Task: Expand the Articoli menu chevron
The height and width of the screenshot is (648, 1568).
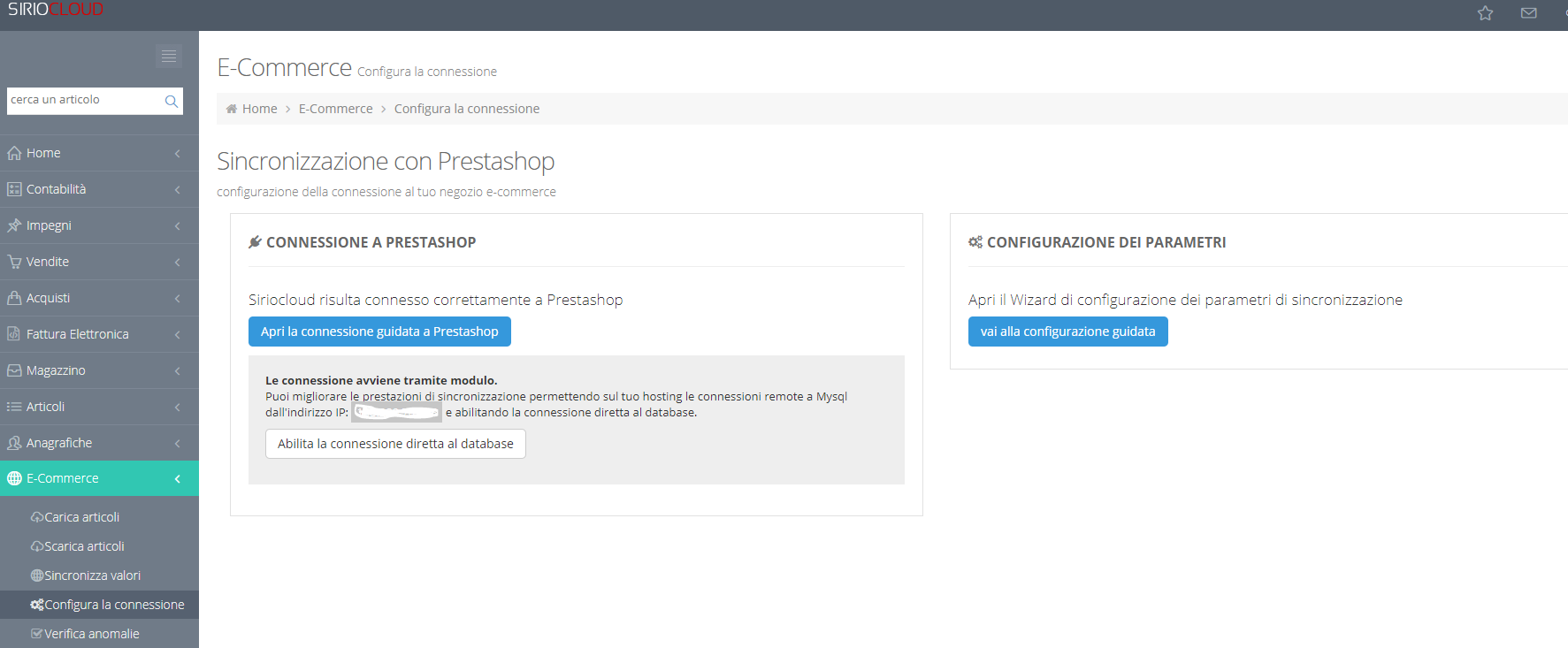Action: (x=178, y=408)
